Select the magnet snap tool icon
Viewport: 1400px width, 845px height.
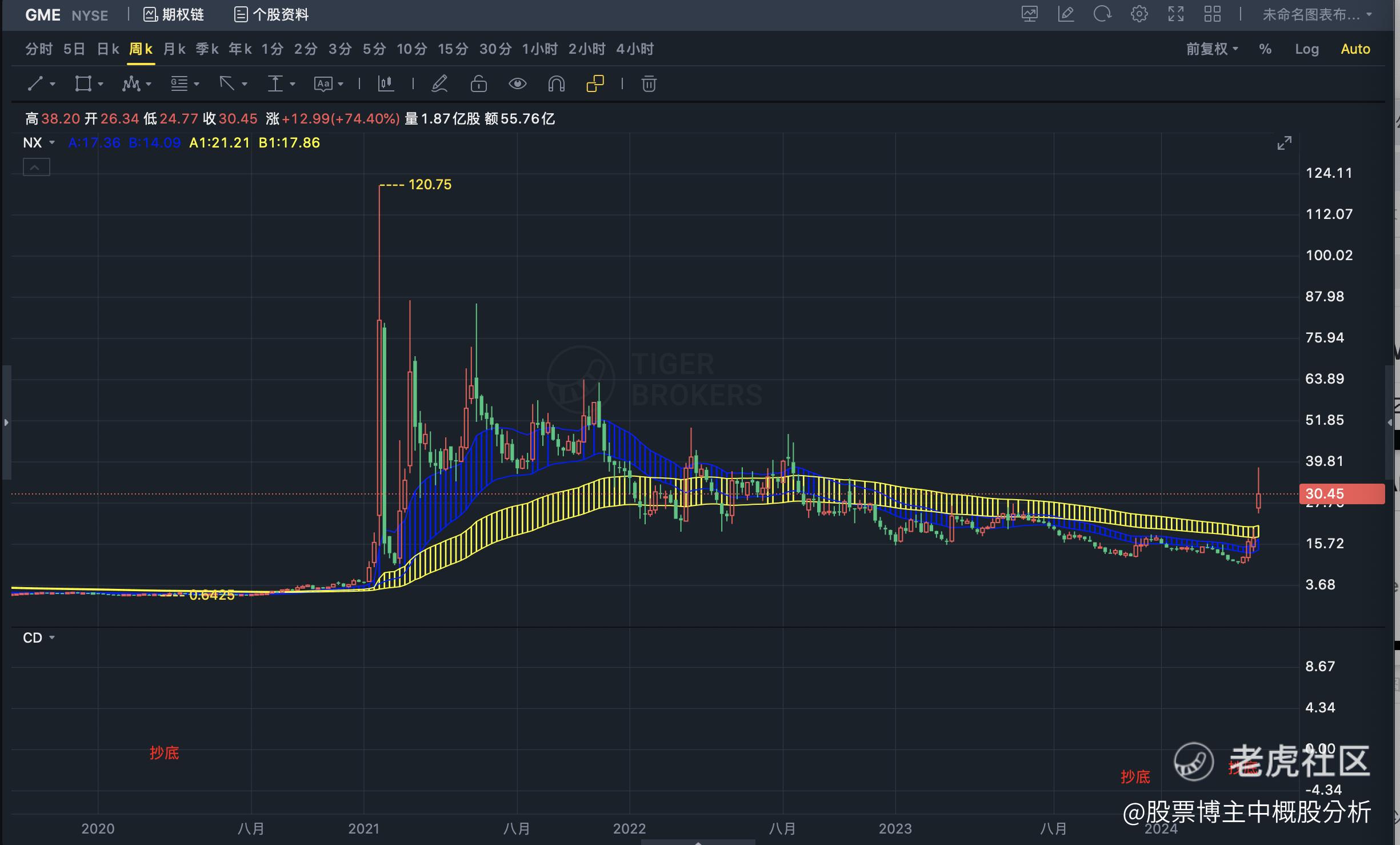556,84
